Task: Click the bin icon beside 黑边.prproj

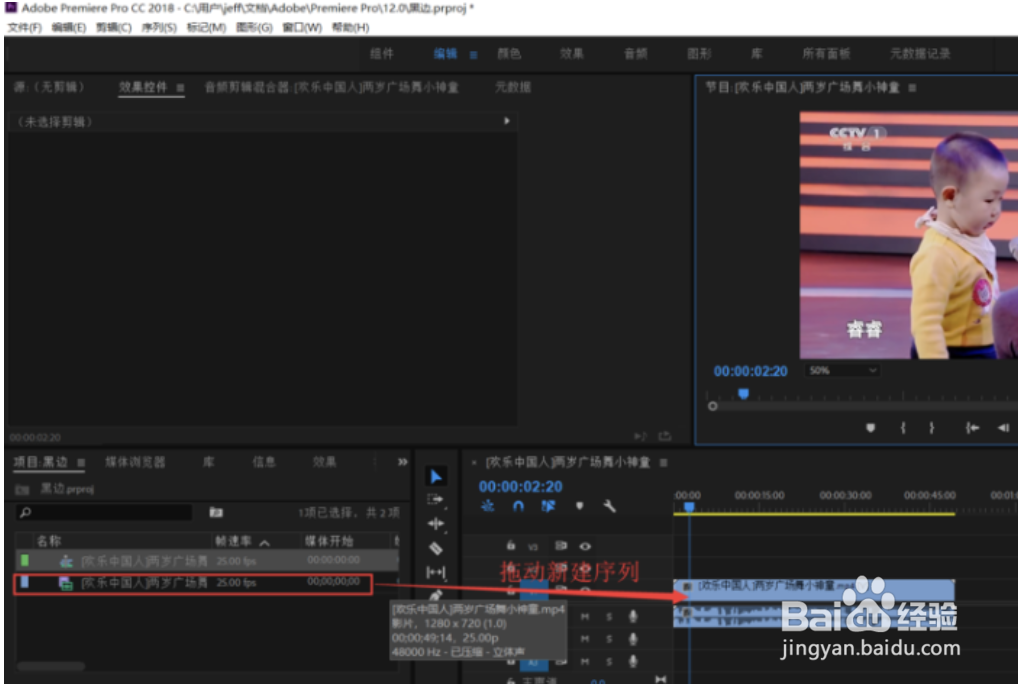Action: point(22,489)
